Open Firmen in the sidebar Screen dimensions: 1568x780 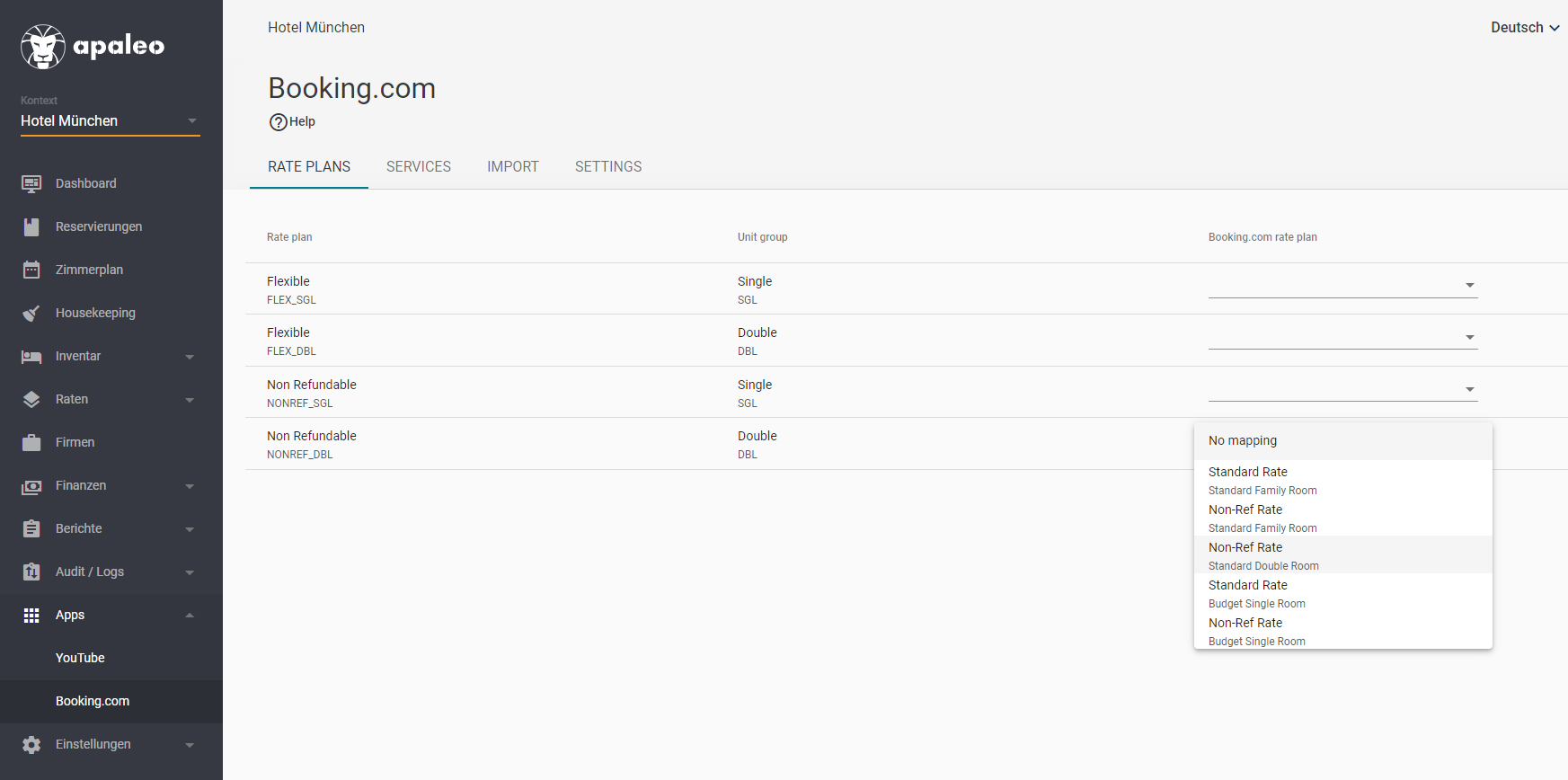coord(75,442)
